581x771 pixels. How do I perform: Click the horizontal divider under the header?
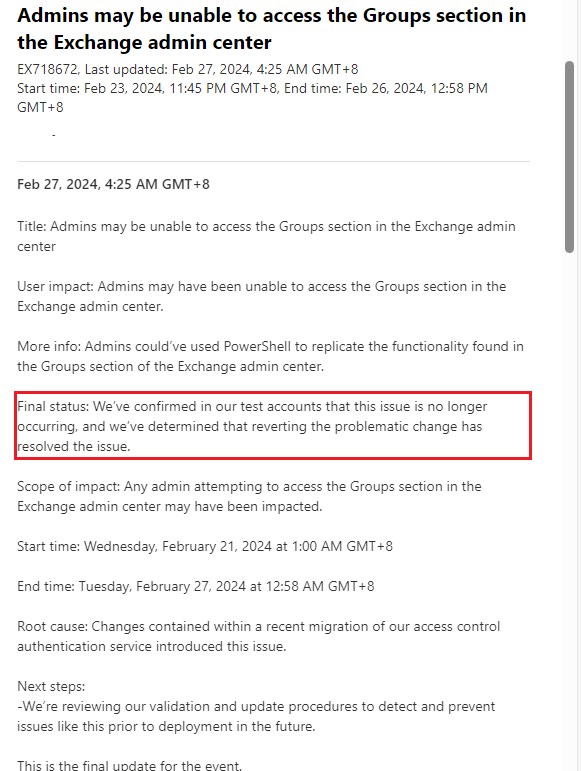tap(273, 161)
